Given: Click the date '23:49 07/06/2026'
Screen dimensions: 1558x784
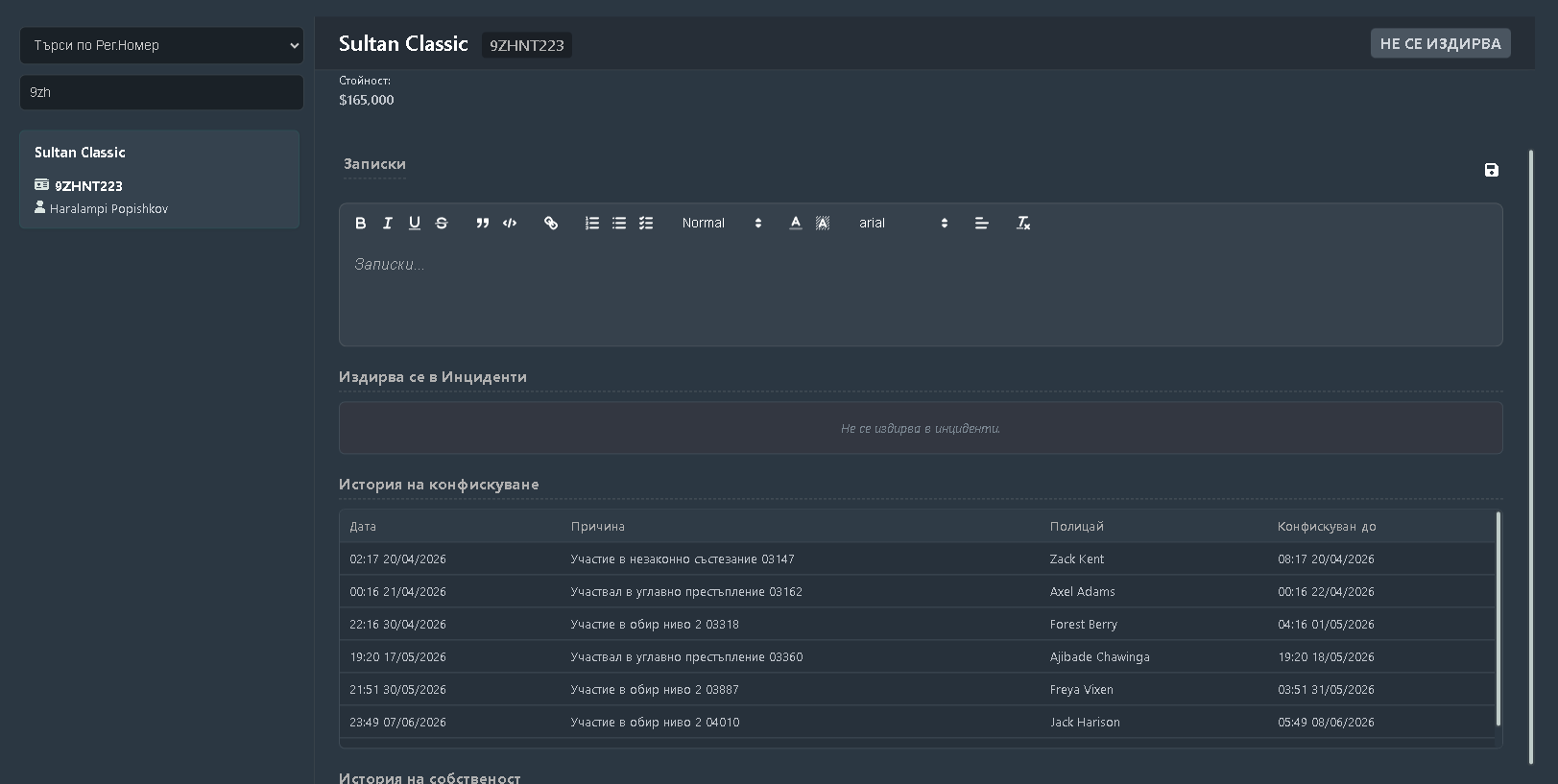Looking at the screenshot, I should click(x=397, y=723).
